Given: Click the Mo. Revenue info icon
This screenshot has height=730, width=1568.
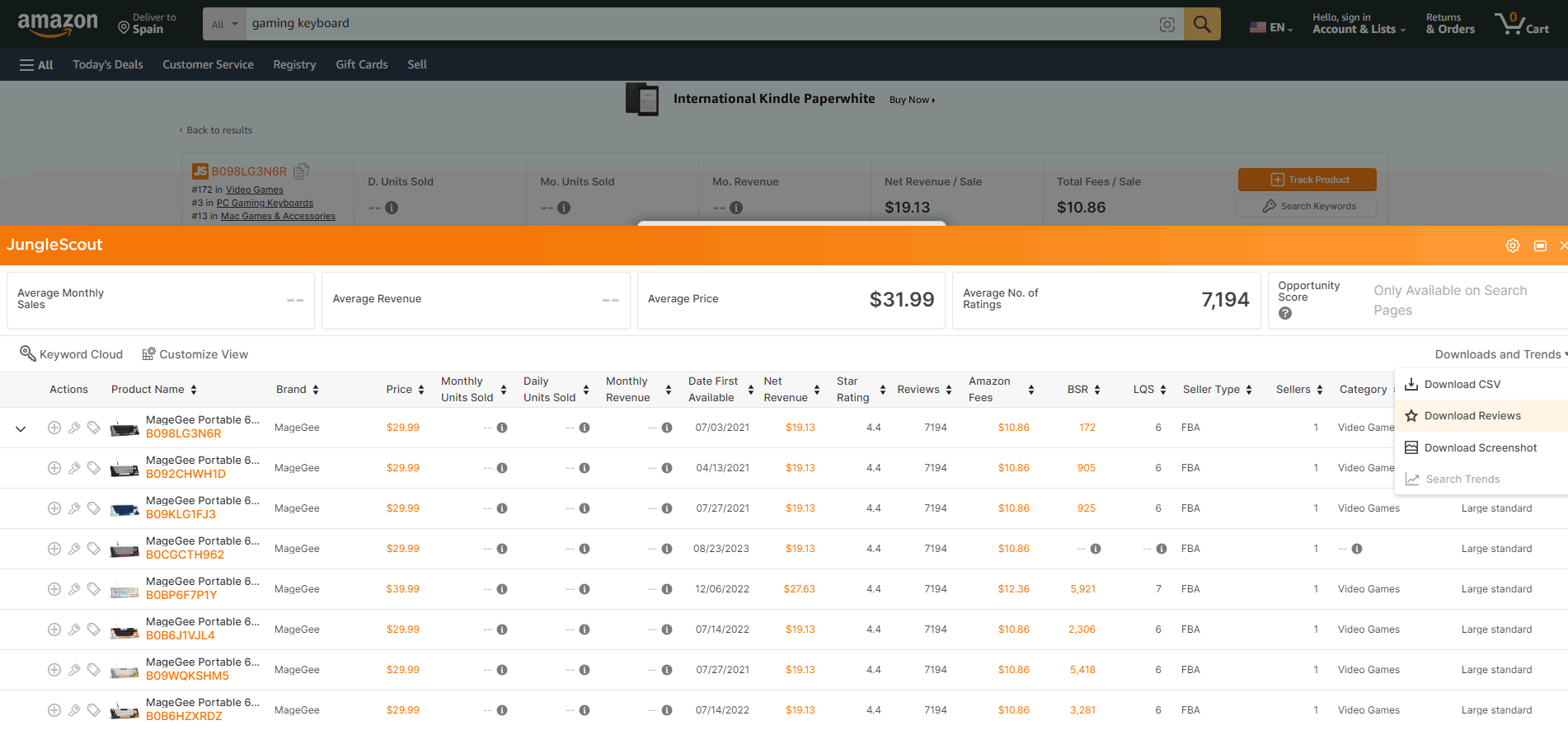Looking at the screenshot, I should (x=736, y=208).
